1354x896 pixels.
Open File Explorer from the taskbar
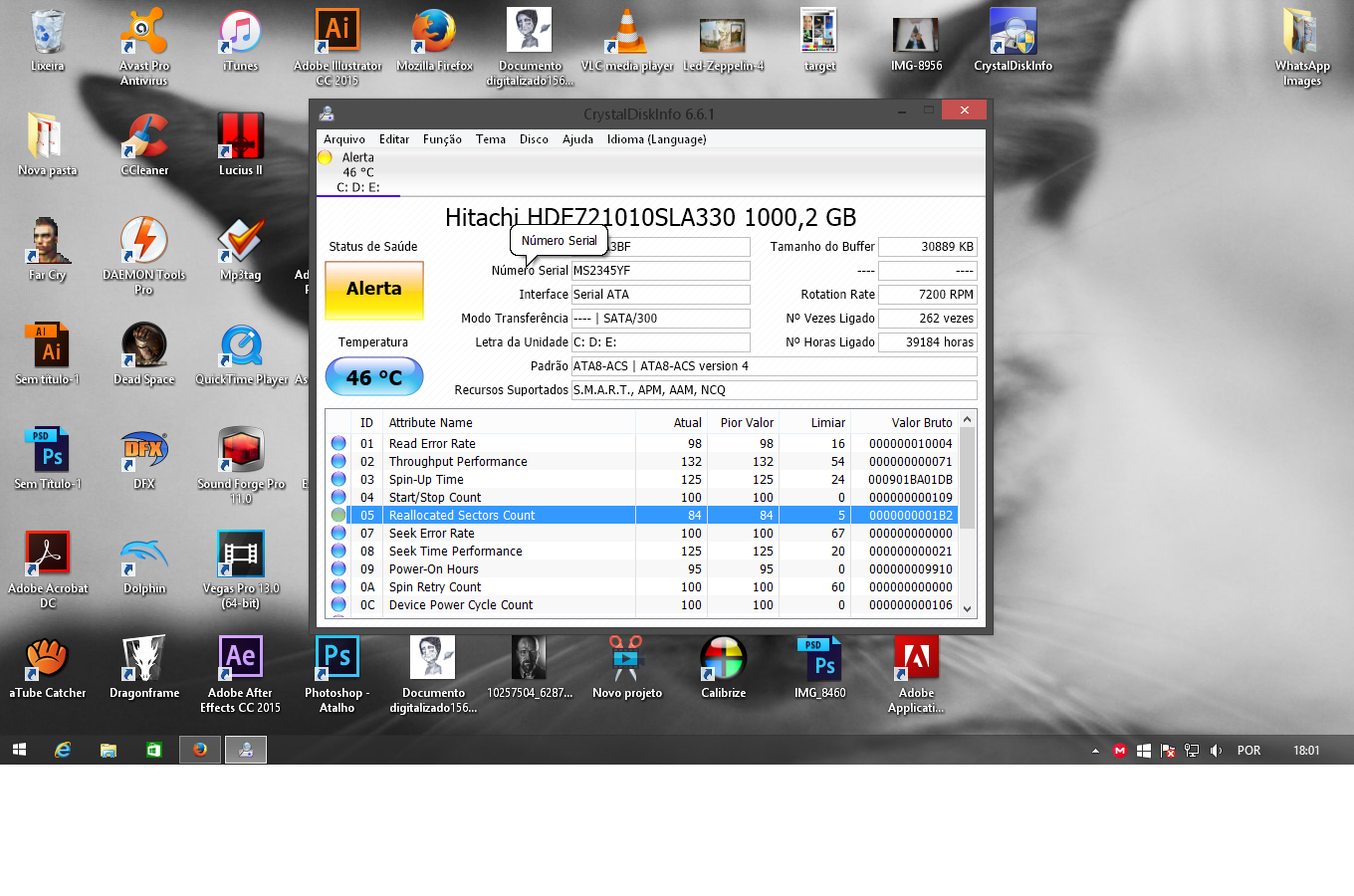109,750
